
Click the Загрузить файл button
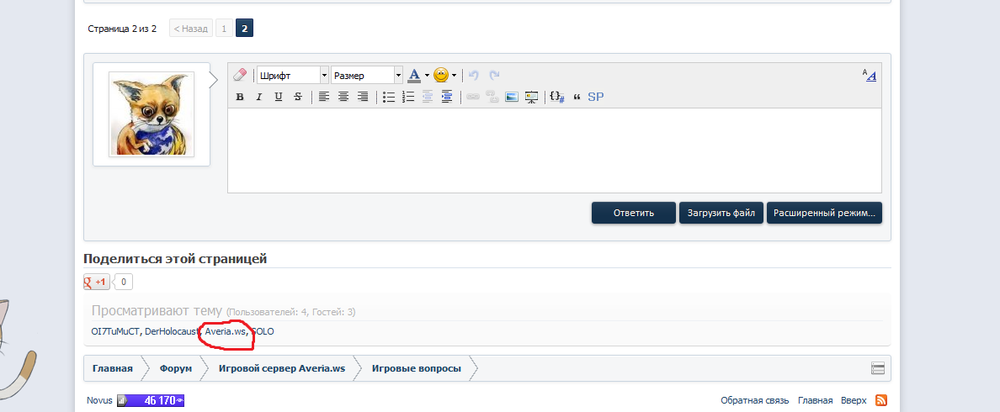(x=721, y=212)
